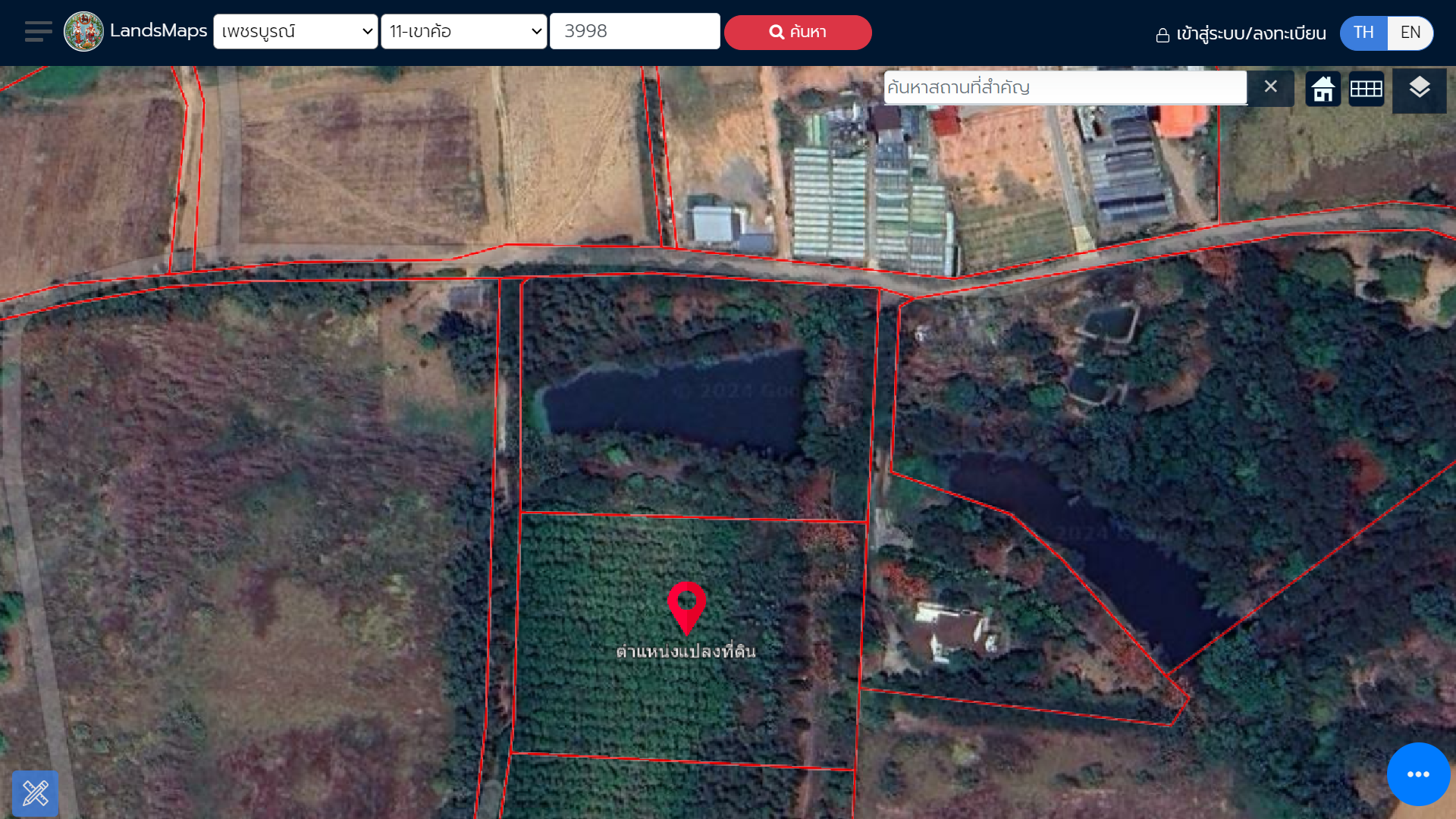This screenshot has width=1456, height=819.
Task: Clear the landmark search box
Action: [x=1271, y=87]
